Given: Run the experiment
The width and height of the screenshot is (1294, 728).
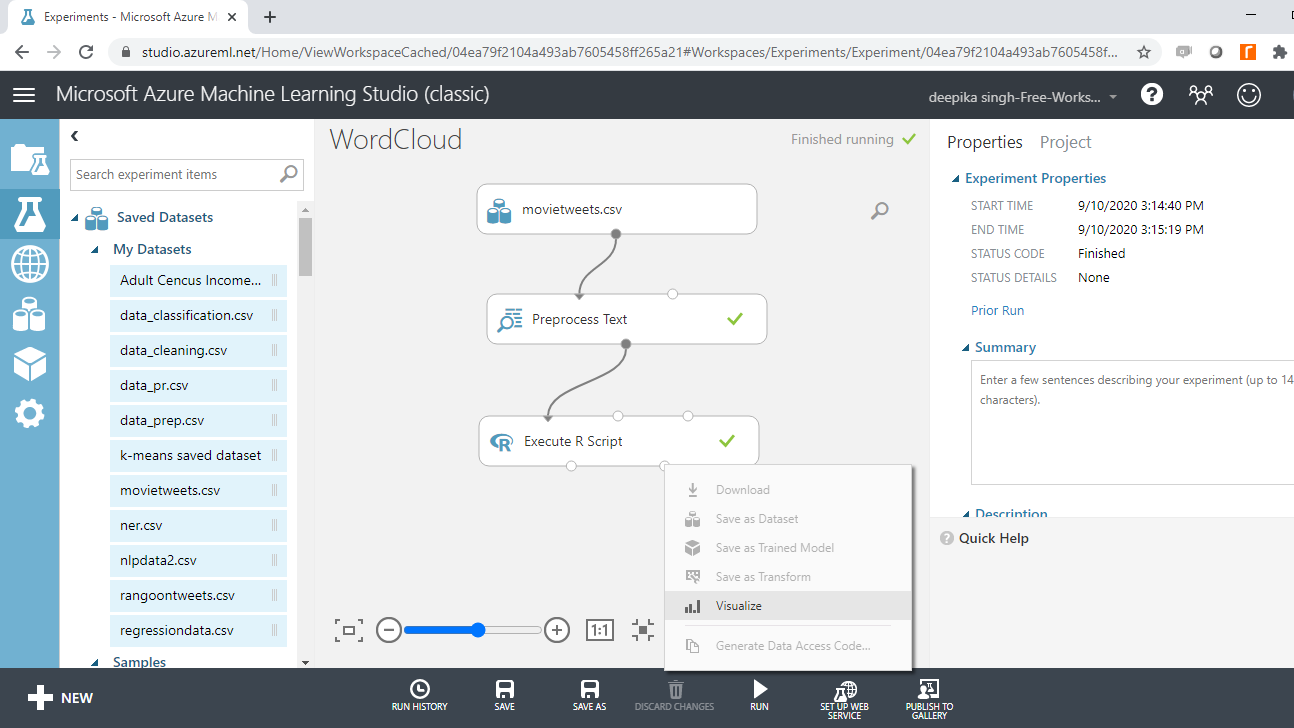Looking at the screenshot, I should (x=760, y=696).
